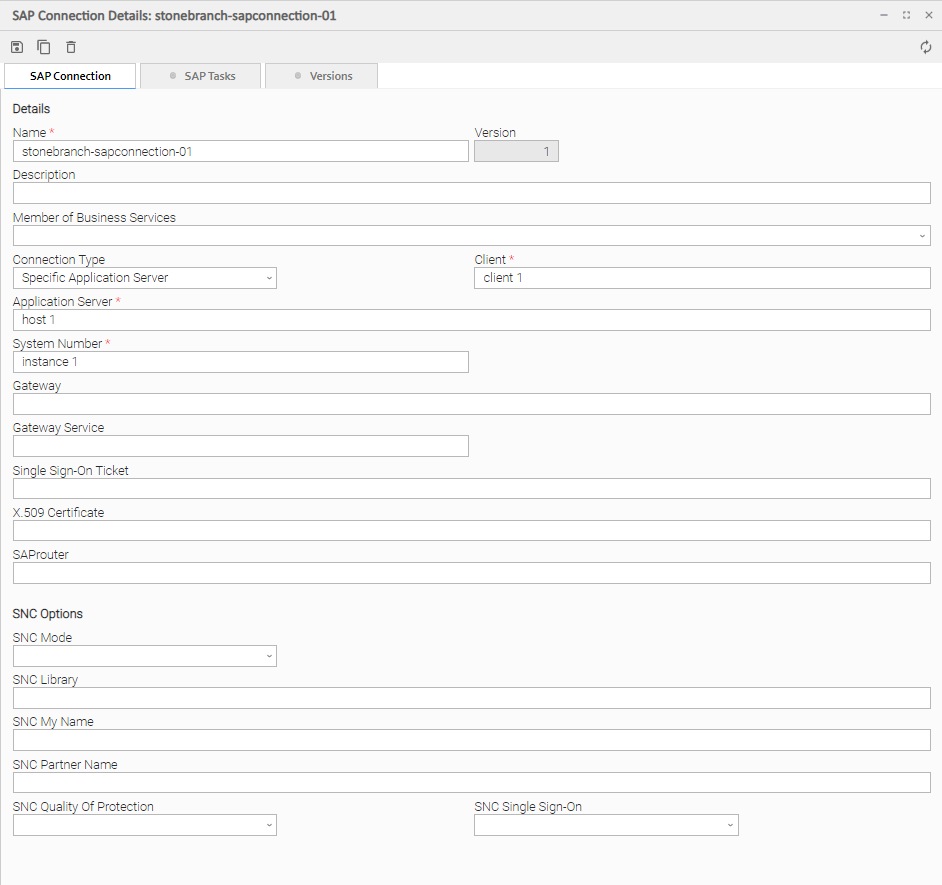Select the SAProuter text field
The height and width of the screenshot is (885, 942).
click(471, 573)
